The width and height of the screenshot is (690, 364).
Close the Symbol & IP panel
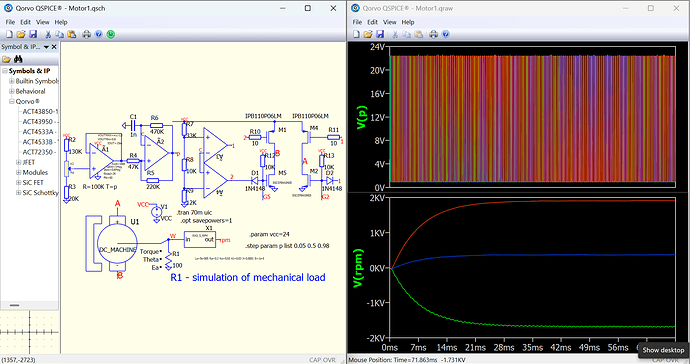tap(54, 47)
